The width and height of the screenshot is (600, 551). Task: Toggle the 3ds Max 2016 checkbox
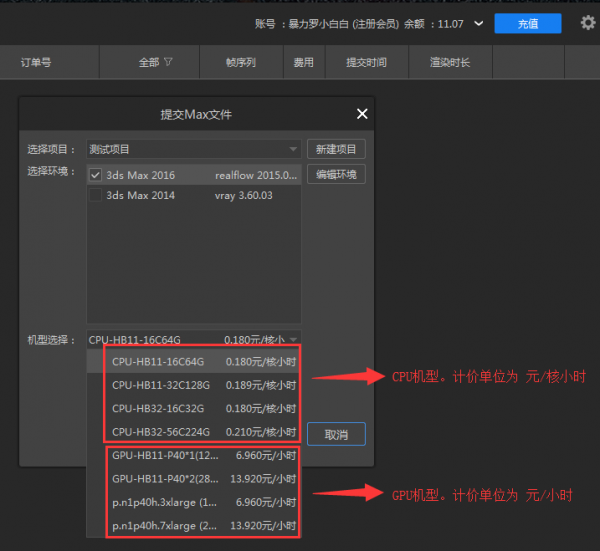click(96, 175)
